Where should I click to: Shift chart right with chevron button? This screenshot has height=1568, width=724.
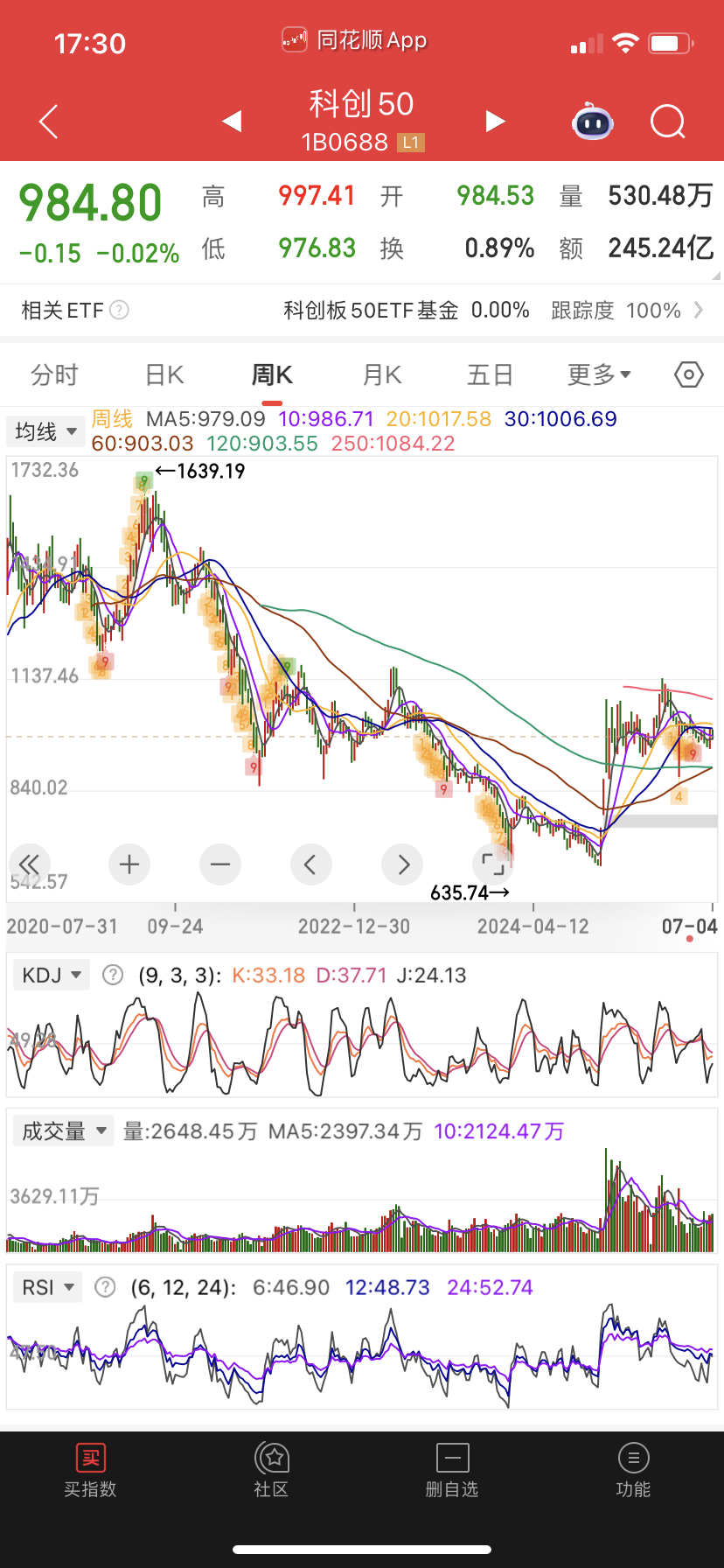(402, 864)
